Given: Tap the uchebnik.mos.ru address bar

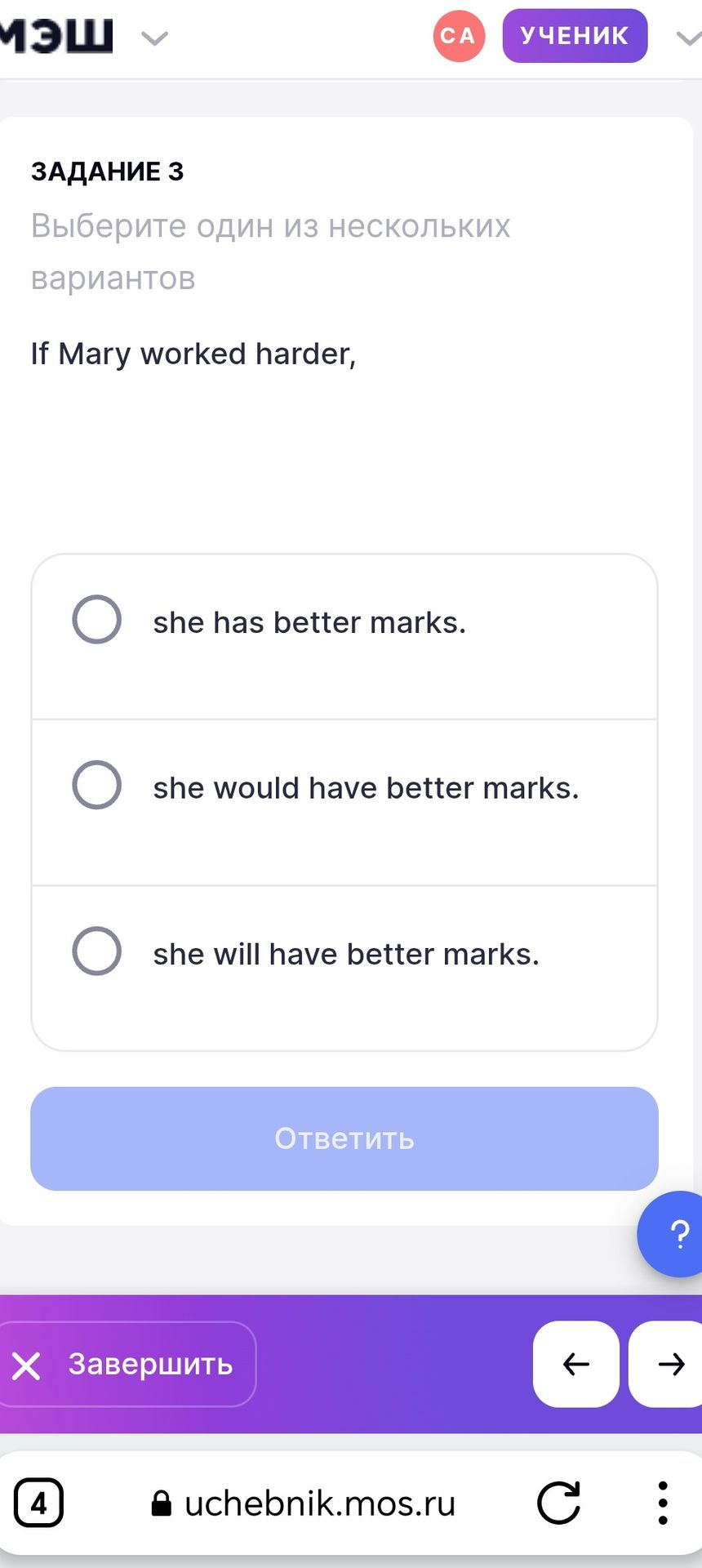Looking at the screenshot, I should click(x=304, y=1503).
